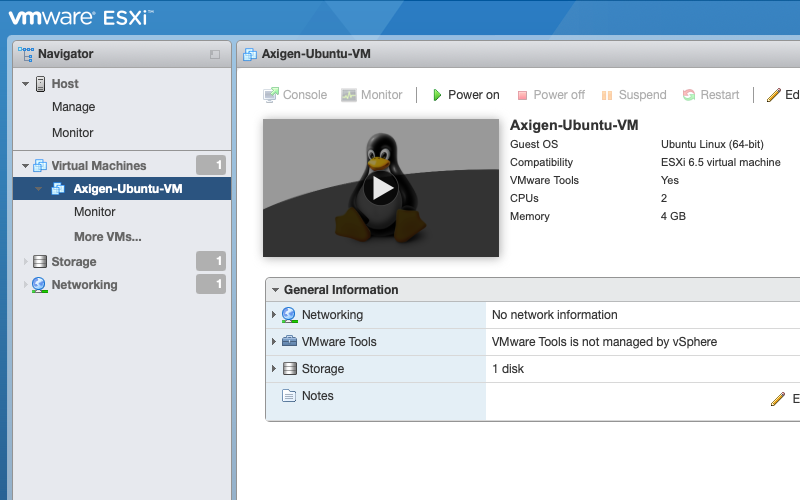Screen dimensions: 800x500
Task: Click the Restart circular arrow icon
Action: pyautogui.click(x=689, y=95)
